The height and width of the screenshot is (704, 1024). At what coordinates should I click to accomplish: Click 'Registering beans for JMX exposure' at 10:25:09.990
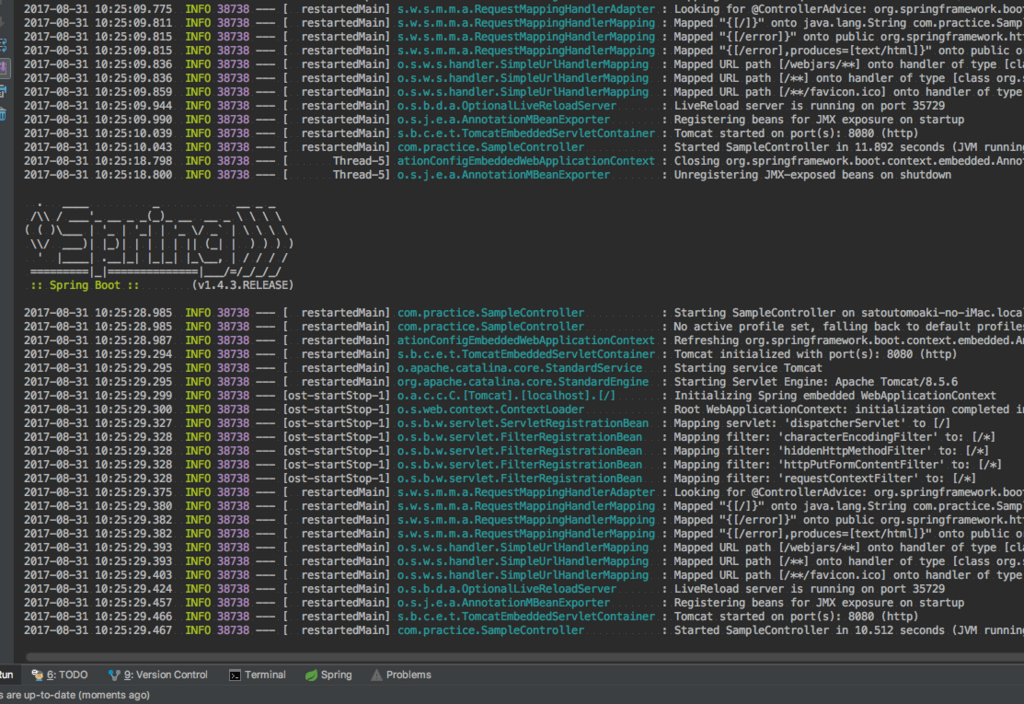pyautogui.click(x=819, y=119)
